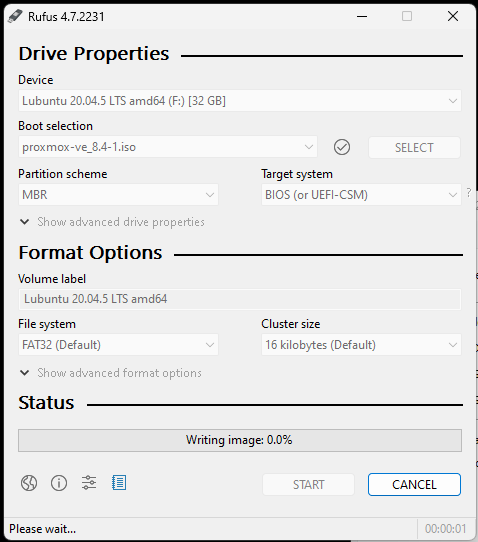478x542 pixels.
Task: Expand Show advanced format options
Action: click(111, 373)
